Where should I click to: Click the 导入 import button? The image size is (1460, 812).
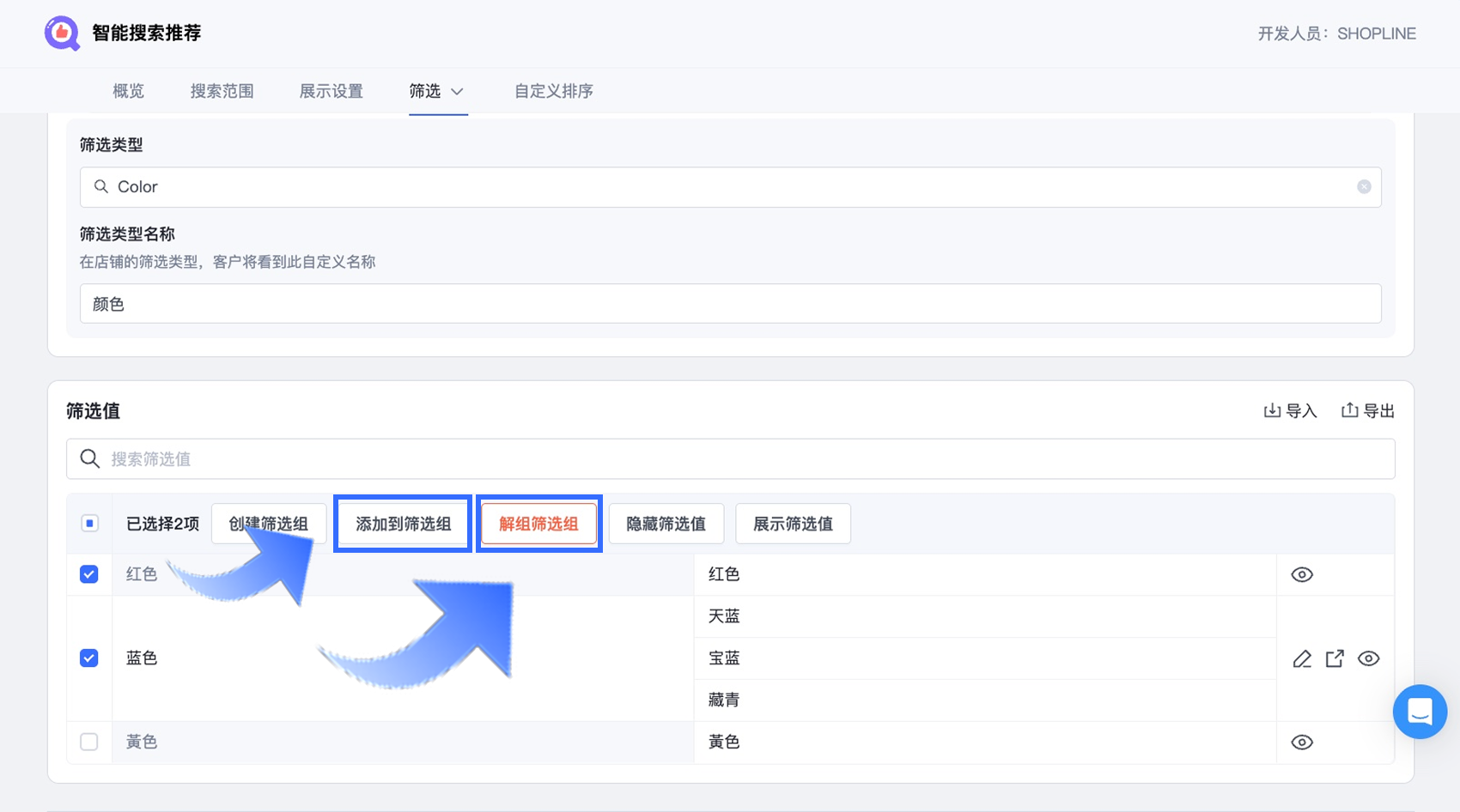pyautogui.click(x=1290, y=411)
